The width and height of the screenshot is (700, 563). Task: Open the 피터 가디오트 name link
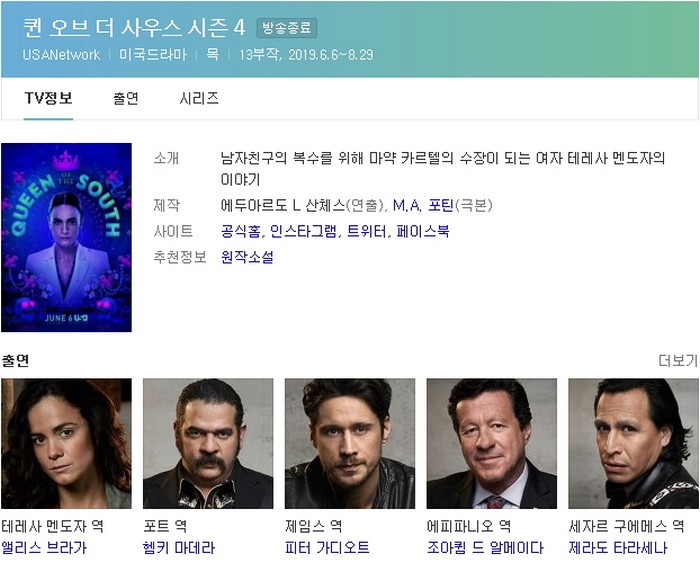point(327,548)
